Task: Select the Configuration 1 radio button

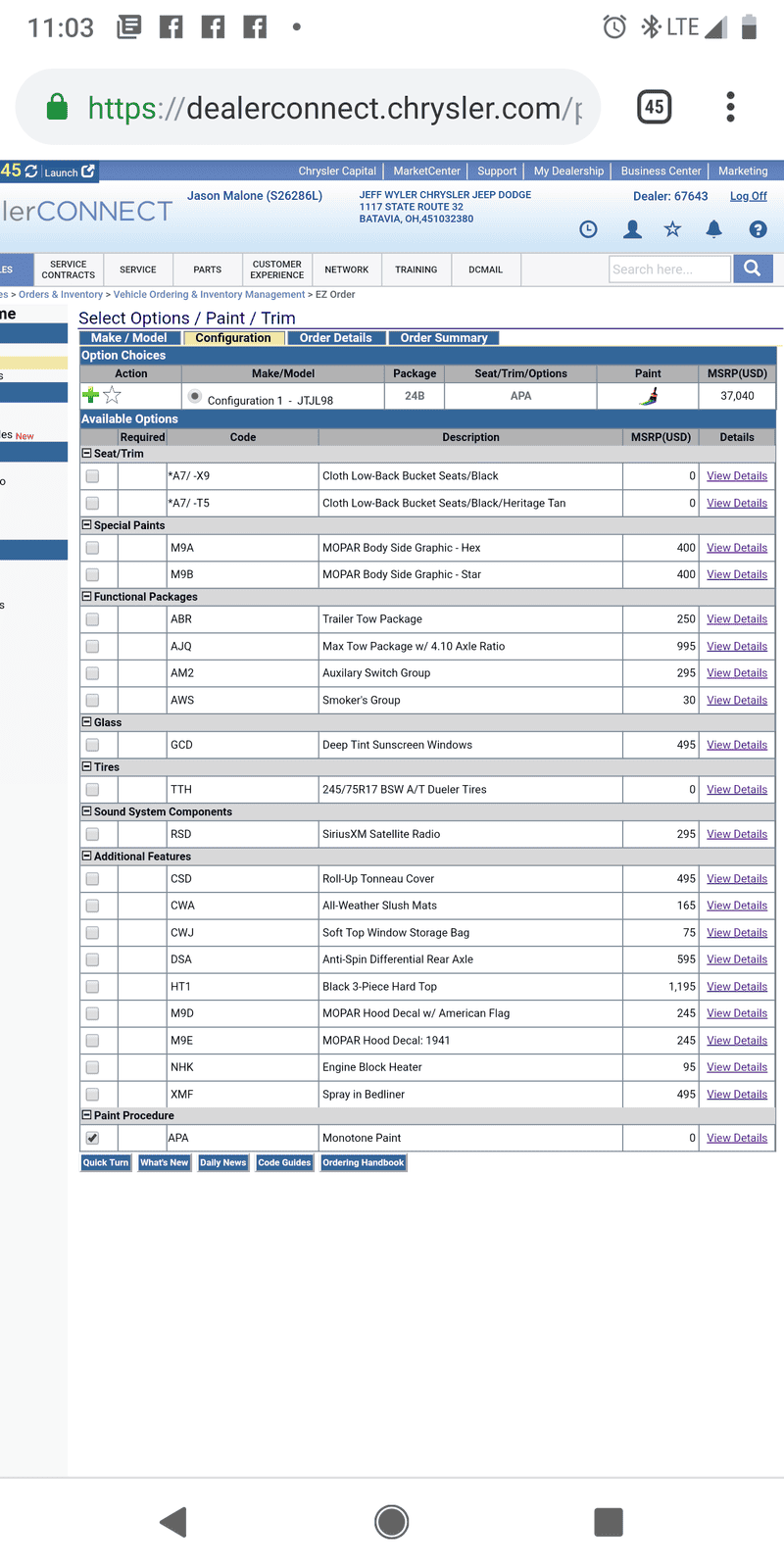Action: pos(195,397)
